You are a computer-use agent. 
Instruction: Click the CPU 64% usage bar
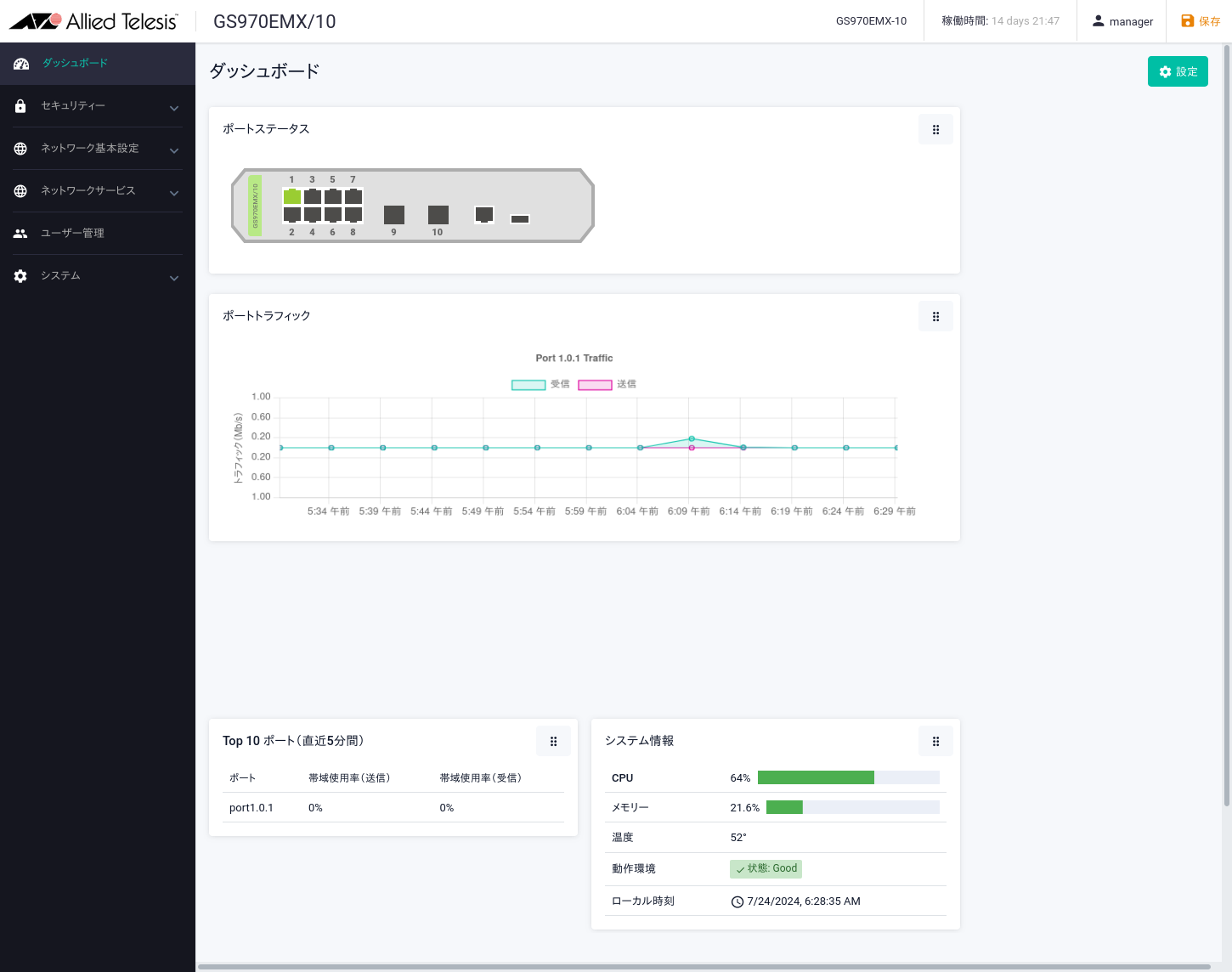[x=849, y=777]
